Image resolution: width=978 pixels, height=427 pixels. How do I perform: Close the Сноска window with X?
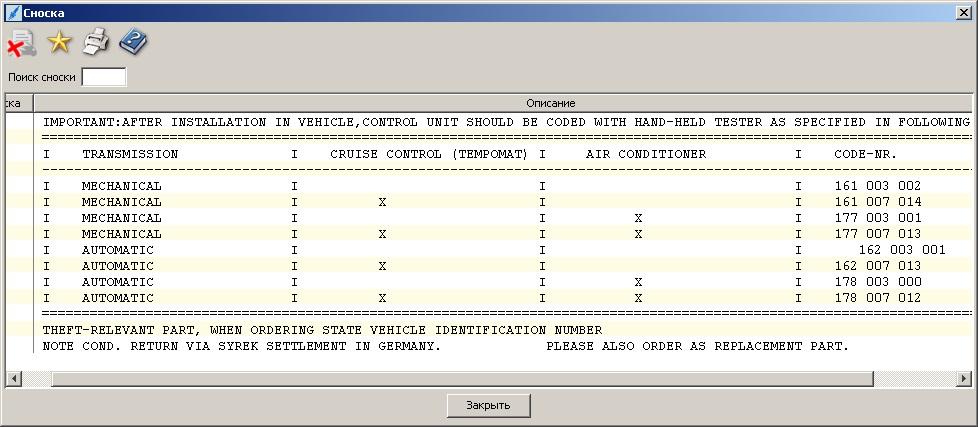[961, 13]
